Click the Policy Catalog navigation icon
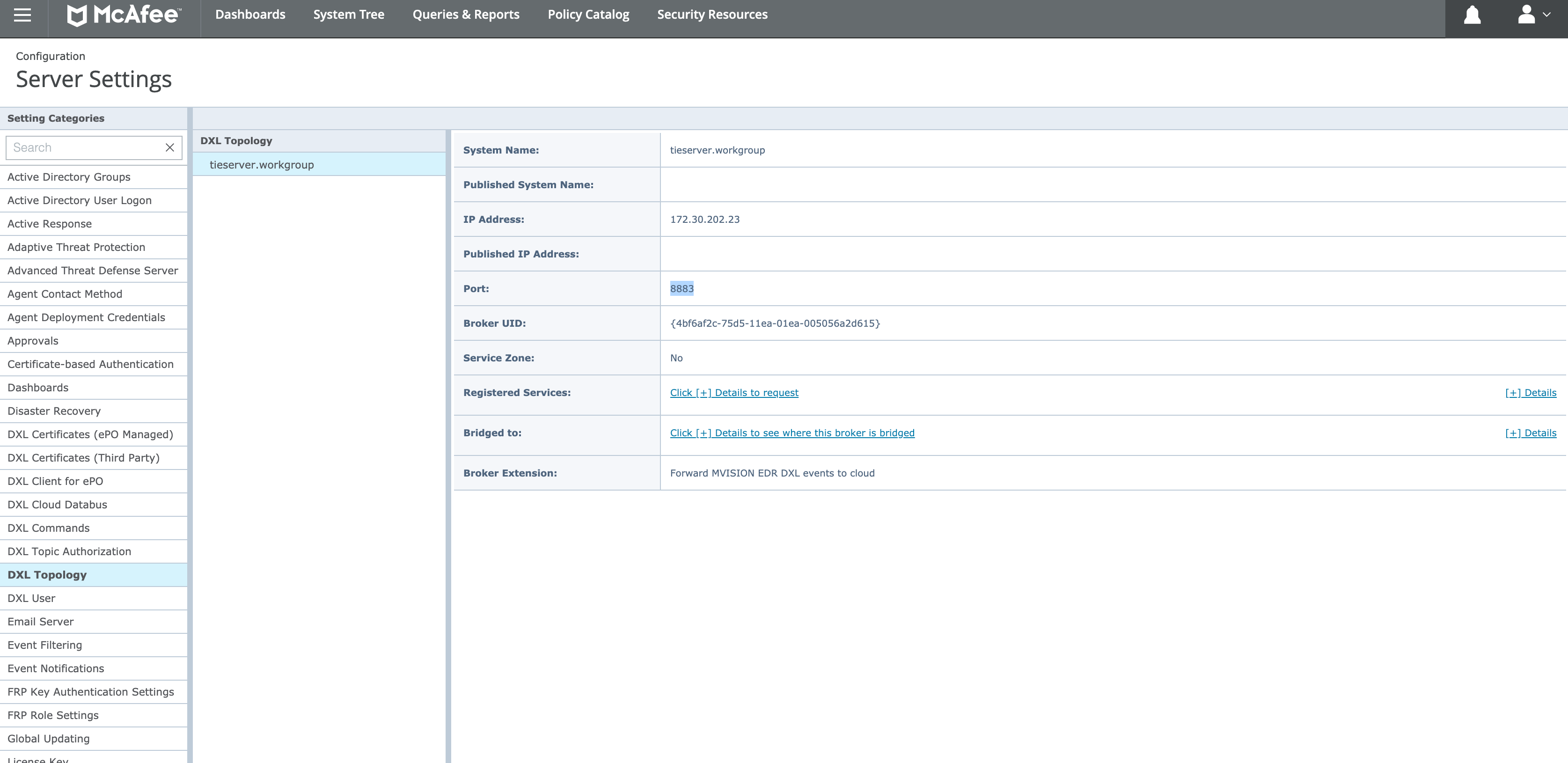The height and width of the screenshot is (763, 1568). coord(588,14)
